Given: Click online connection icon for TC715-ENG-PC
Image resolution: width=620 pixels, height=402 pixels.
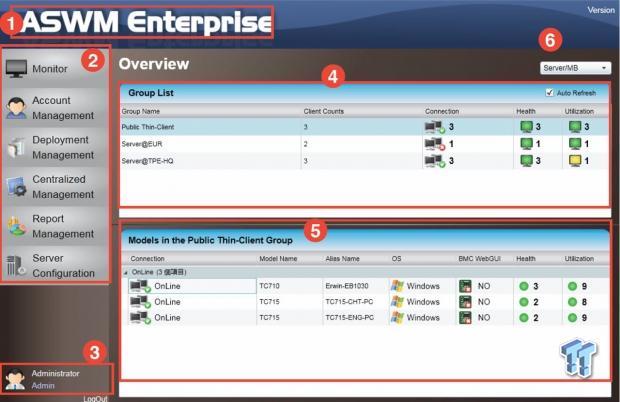Looking at the screenshot, I should tap(140, 317).
